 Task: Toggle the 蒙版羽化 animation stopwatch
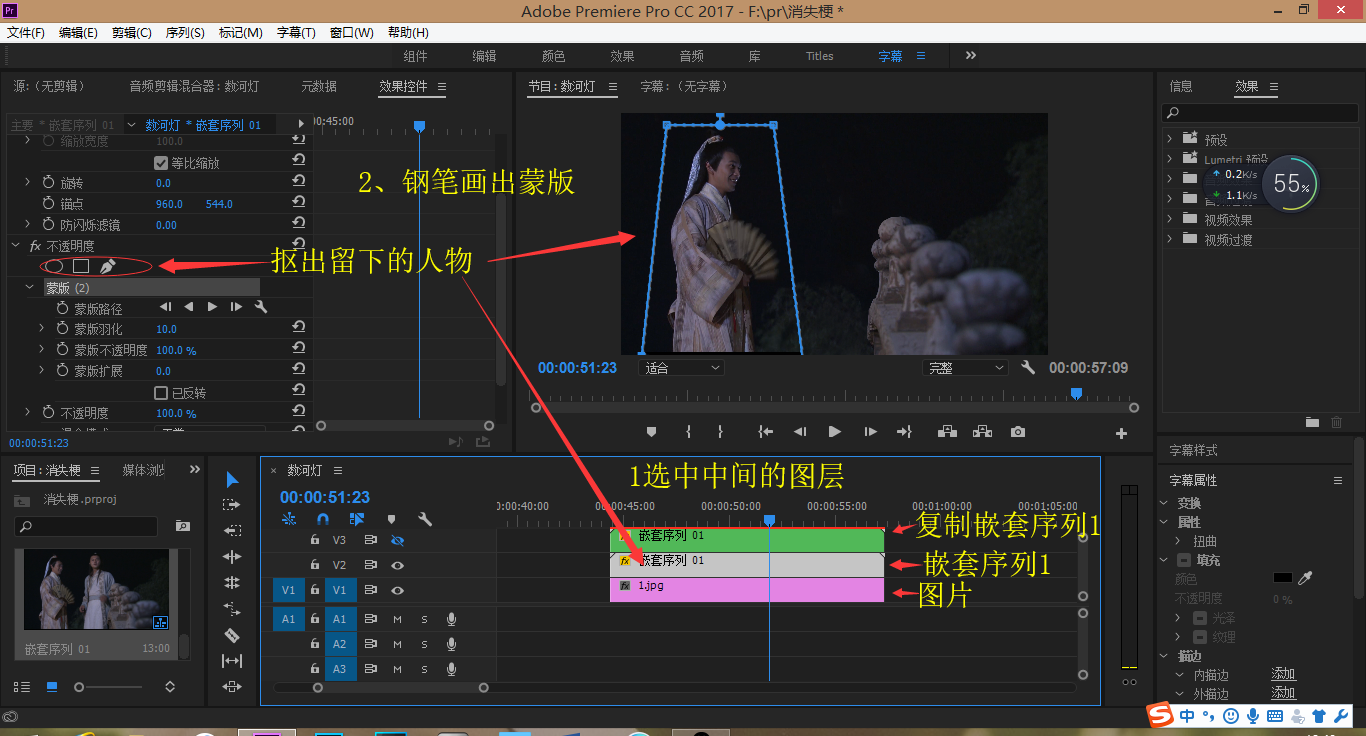61,329
